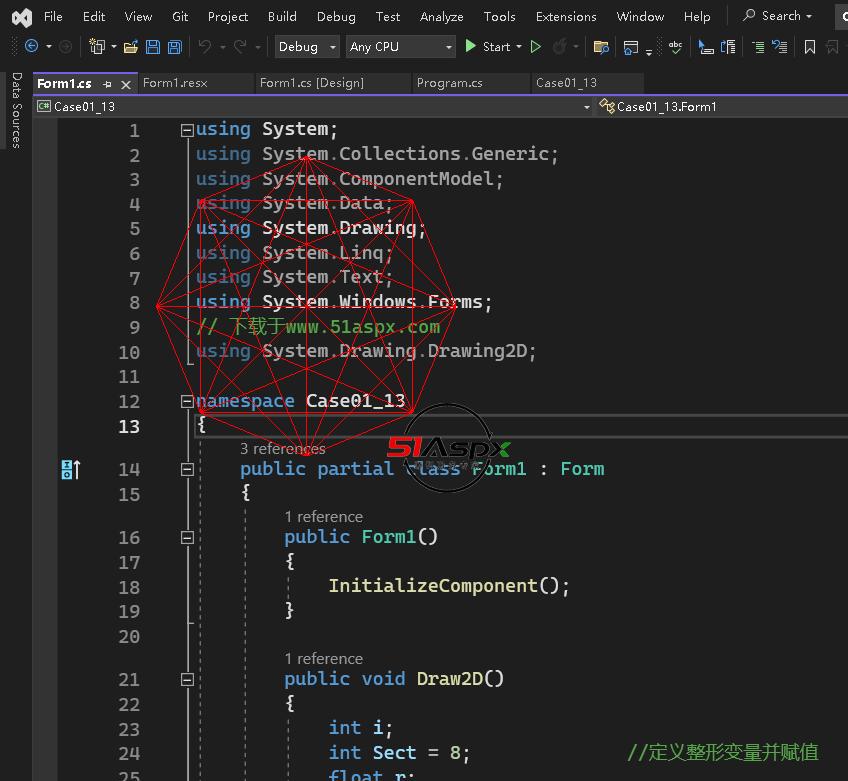Start Without Debugging using the hollow play icon
848x781 pixels.
(x=535, y=47)
